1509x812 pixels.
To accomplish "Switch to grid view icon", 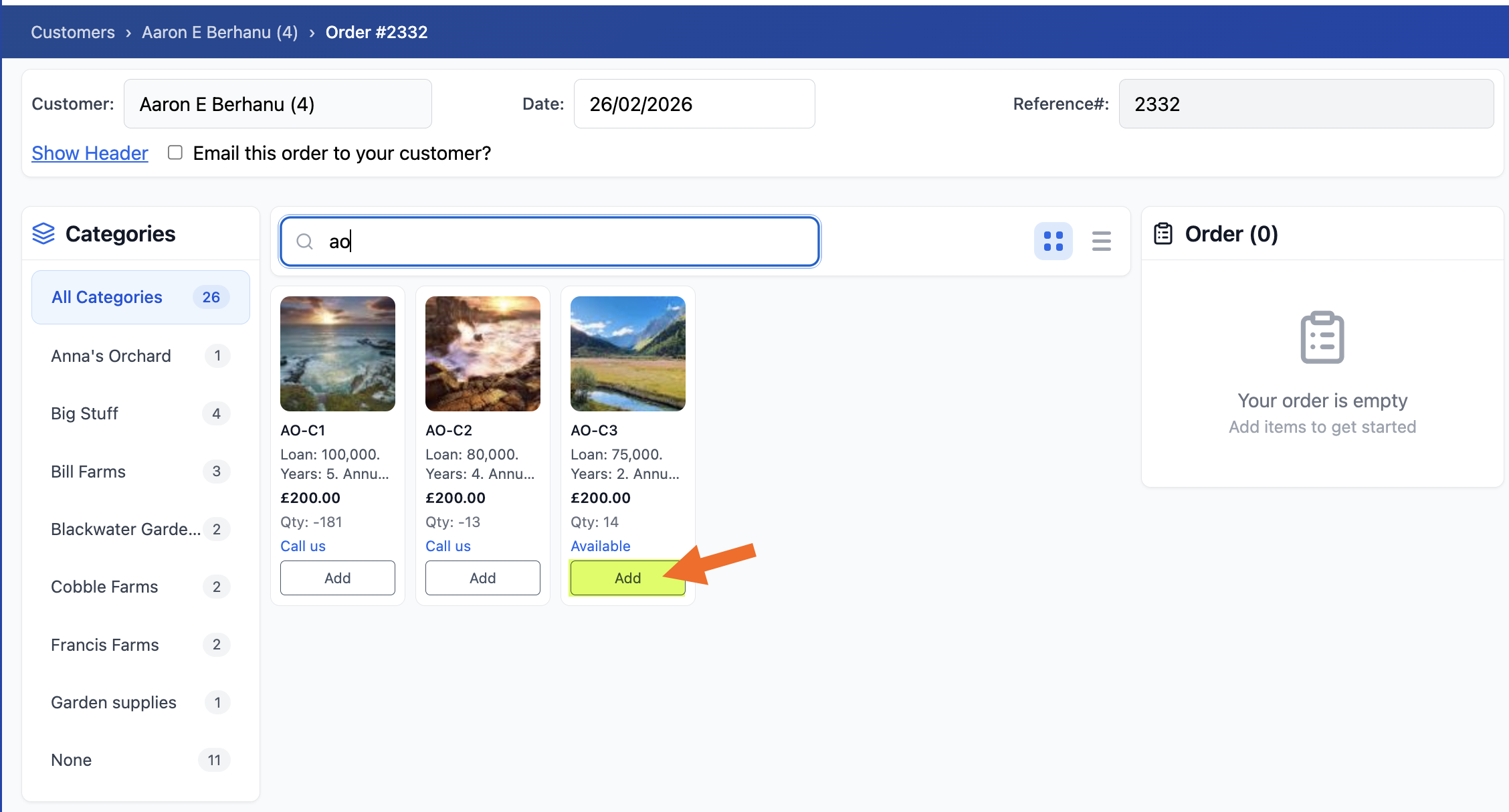I will (1053, 241).
